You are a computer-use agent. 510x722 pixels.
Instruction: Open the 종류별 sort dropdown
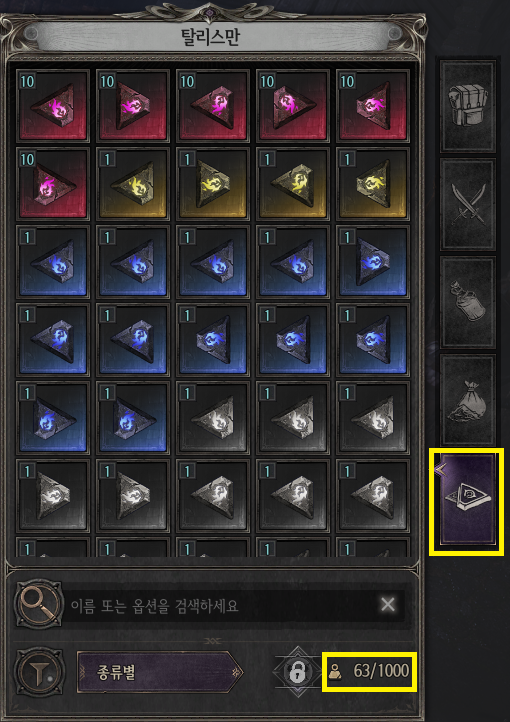159,672
